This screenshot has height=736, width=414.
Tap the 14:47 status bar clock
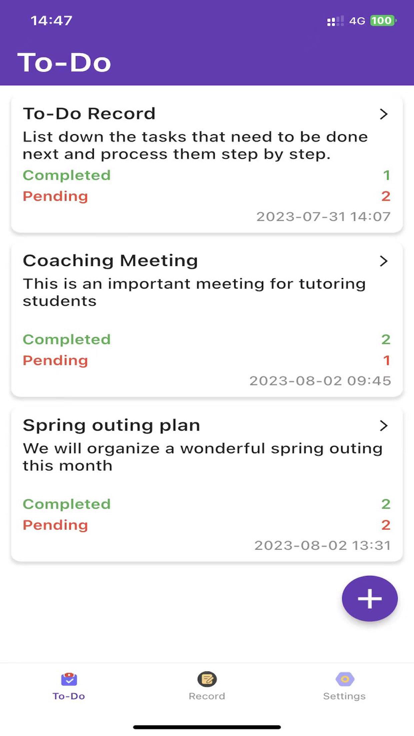click(x=52, y=21)
